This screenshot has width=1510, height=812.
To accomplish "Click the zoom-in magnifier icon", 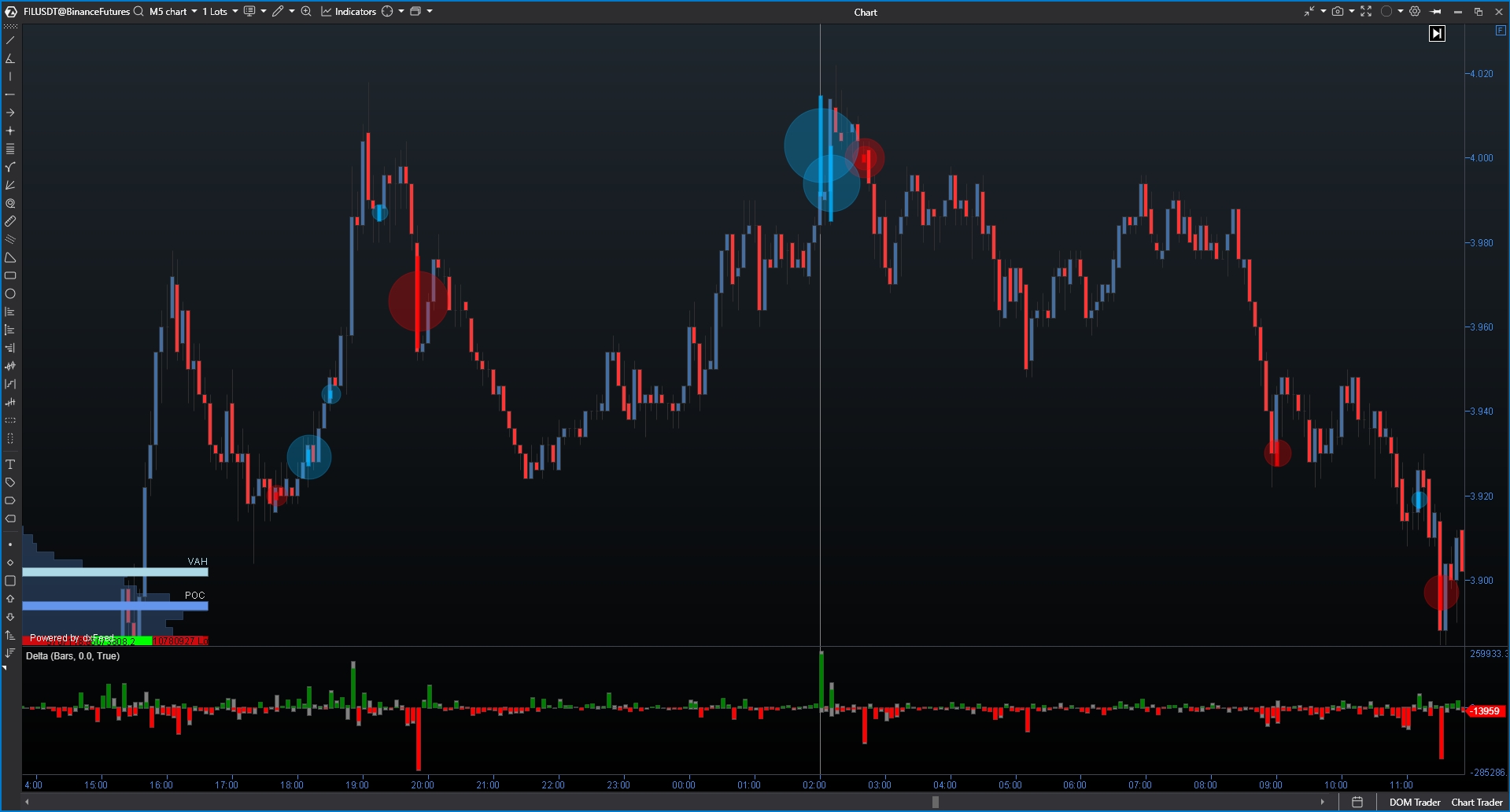I will [x=306, y=12].
